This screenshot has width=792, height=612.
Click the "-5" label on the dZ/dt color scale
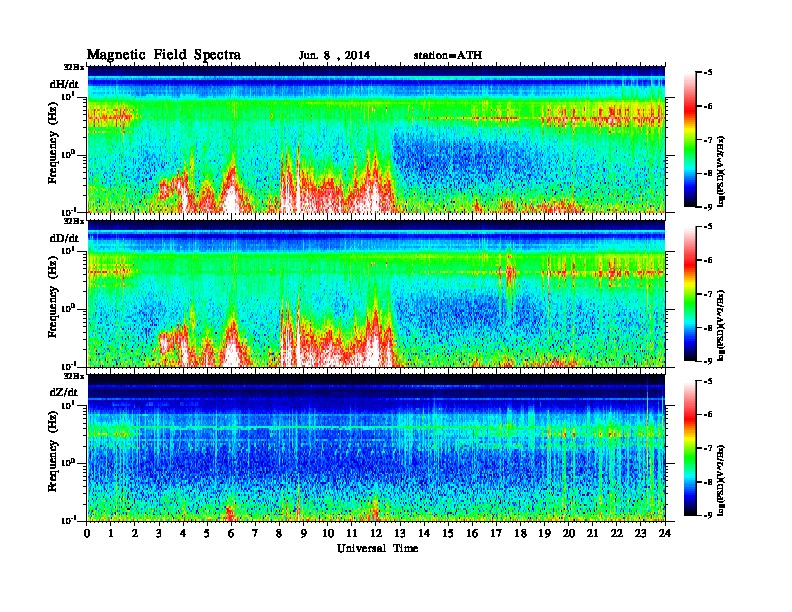[x=708, y=381]
